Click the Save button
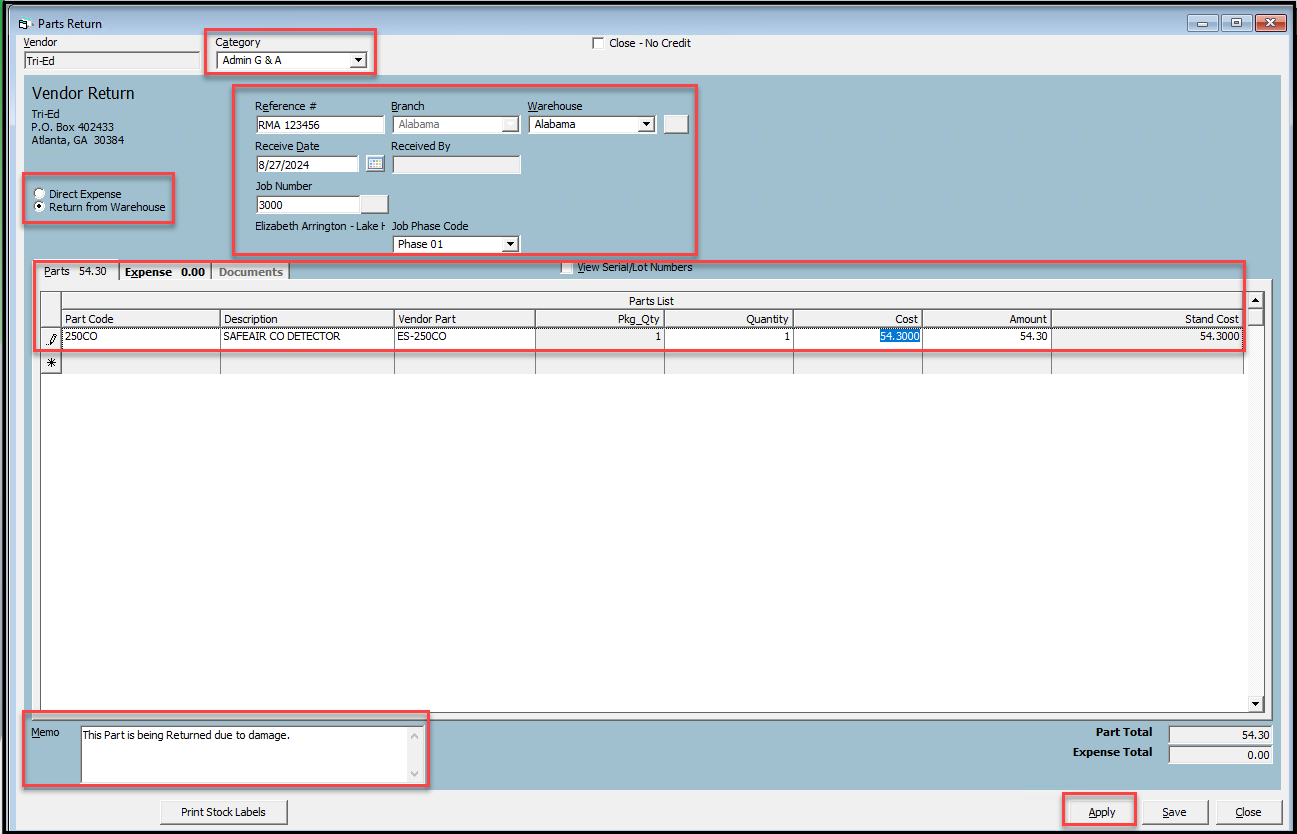This screenshot has height=834, width=1297. pyautogui.click(x=1175, y=812)
